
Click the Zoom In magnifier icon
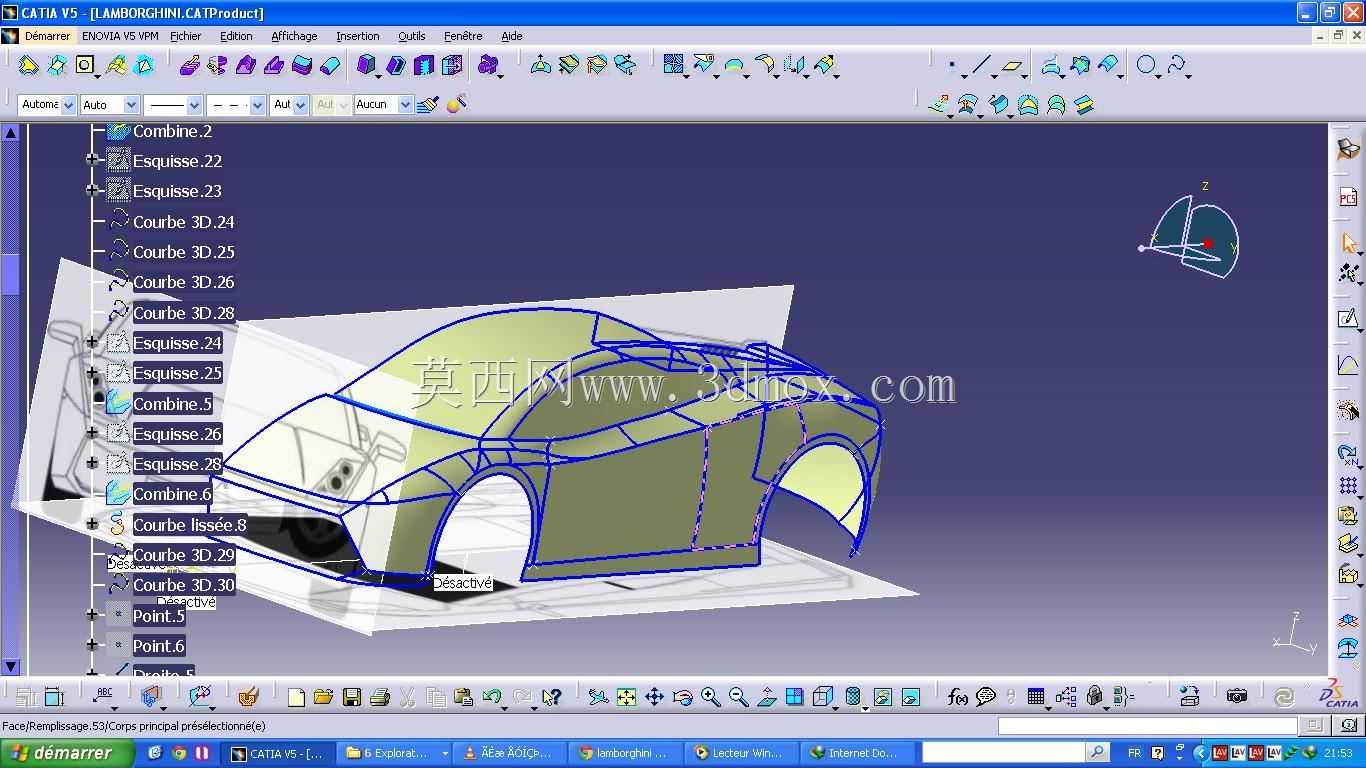click(710, 697)
